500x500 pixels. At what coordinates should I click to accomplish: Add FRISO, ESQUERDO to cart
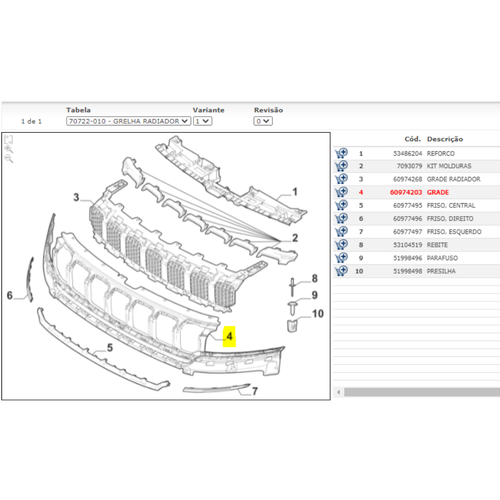coord(341,231)
